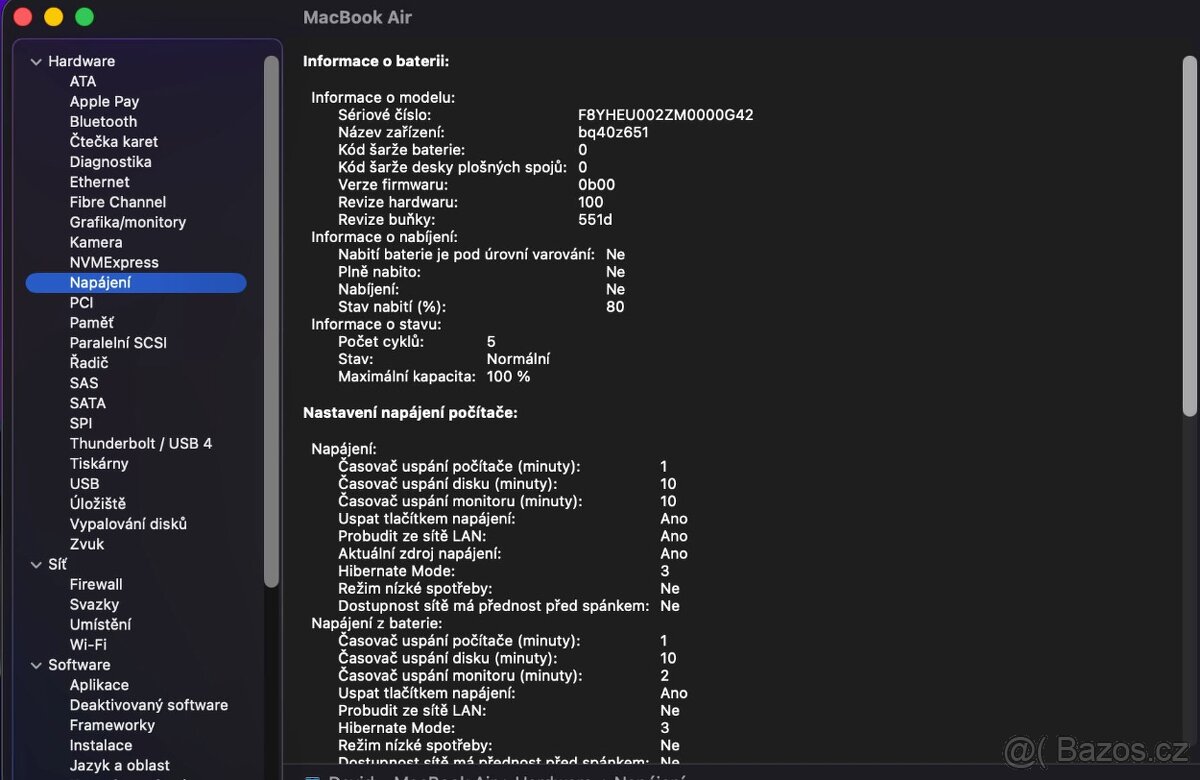Select Paměť in the sidebar

(91, 323)
